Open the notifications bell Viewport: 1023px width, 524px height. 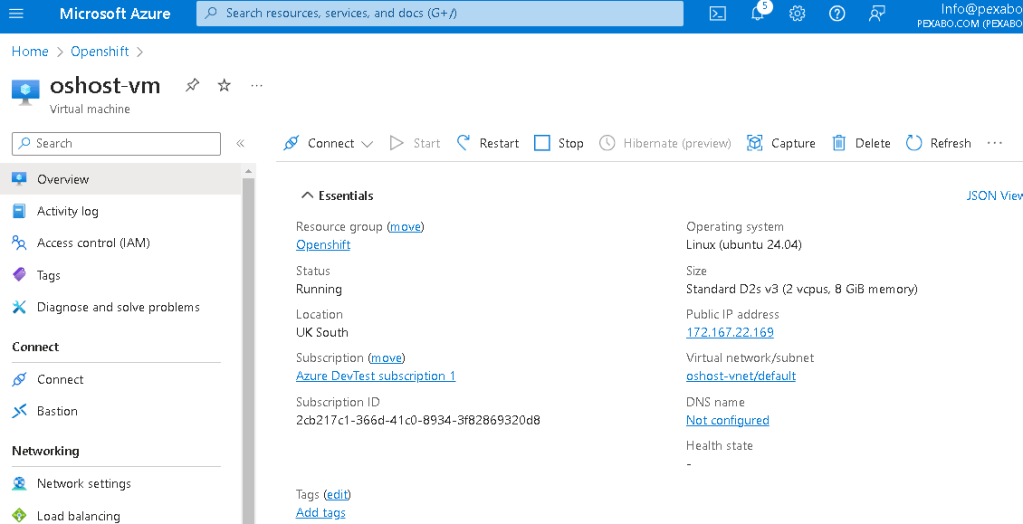[757, 13]
